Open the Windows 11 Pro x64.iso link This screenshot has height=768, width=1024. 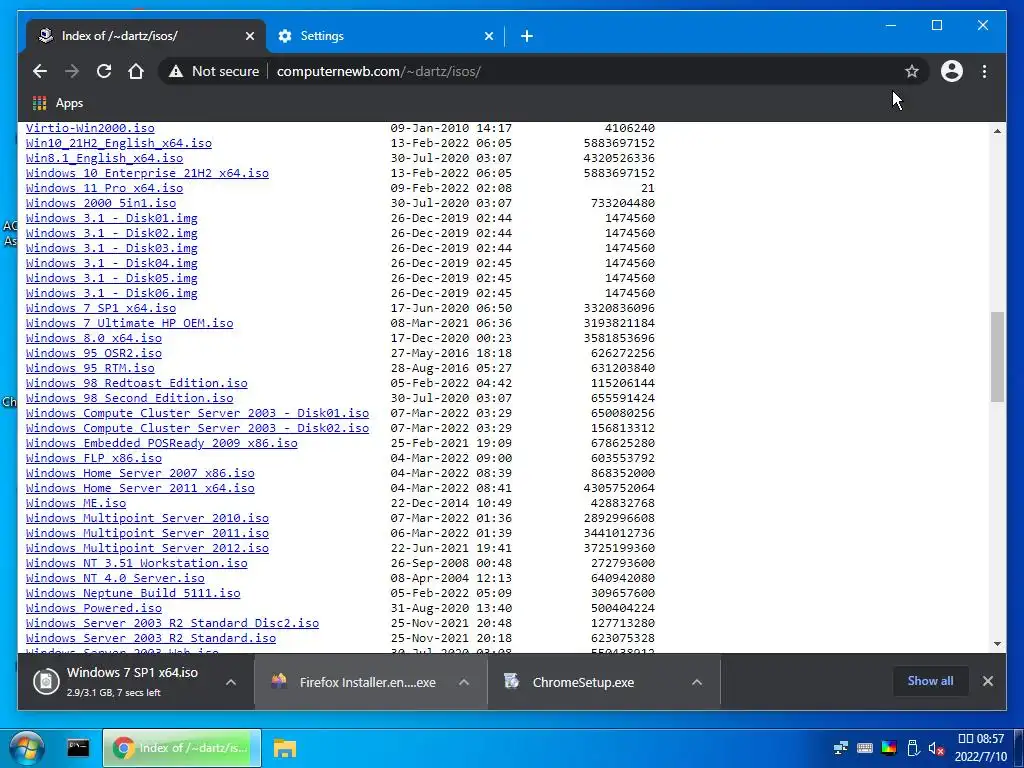(104, 188)
